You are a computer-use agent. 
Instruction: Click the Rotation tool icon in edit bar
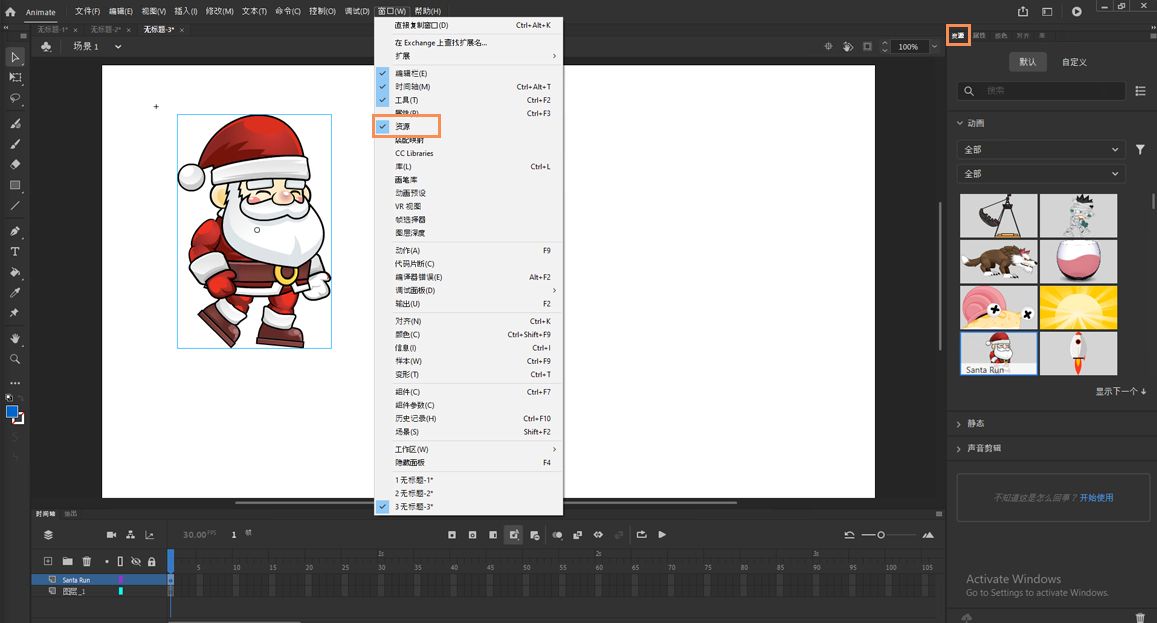pos(848,47)
